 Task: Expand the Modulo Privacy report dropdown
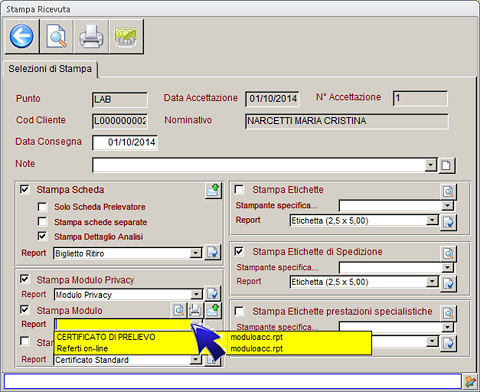tap(196, 294)
